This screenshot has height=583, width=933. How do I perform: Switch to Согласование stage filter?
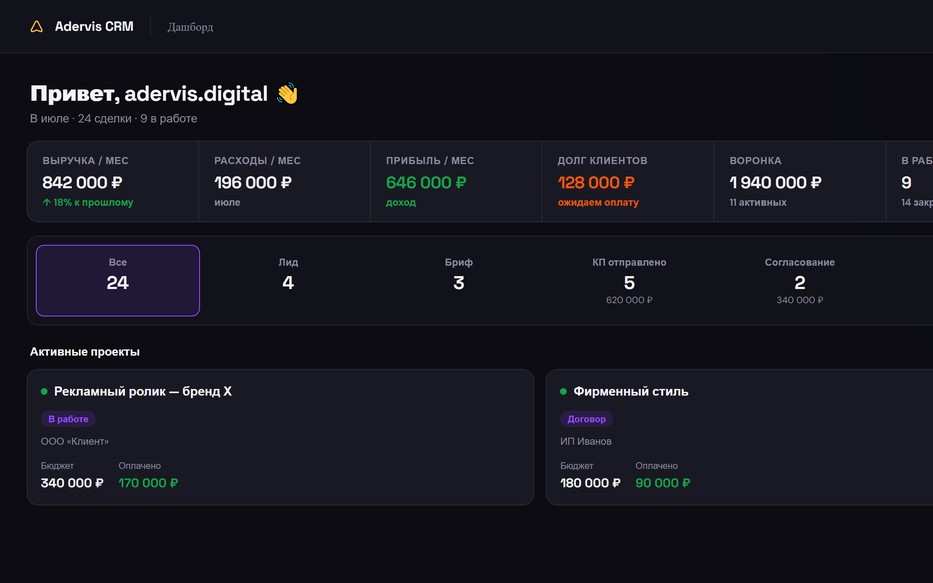pyautogui.click(x=800, y=280)
